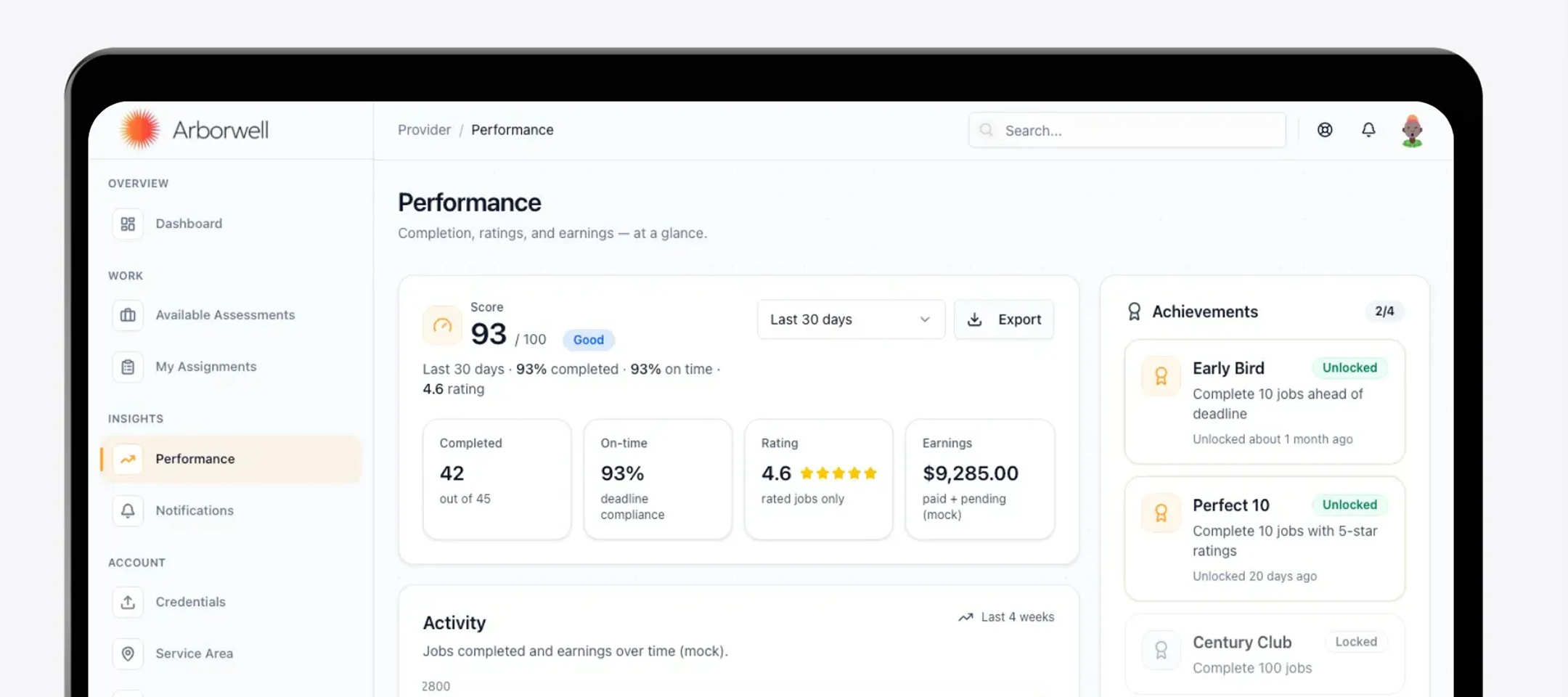Click the Last 4 weeks trend icon
The height and width of the screenshot is (697, 1568).
pos(965,617)
